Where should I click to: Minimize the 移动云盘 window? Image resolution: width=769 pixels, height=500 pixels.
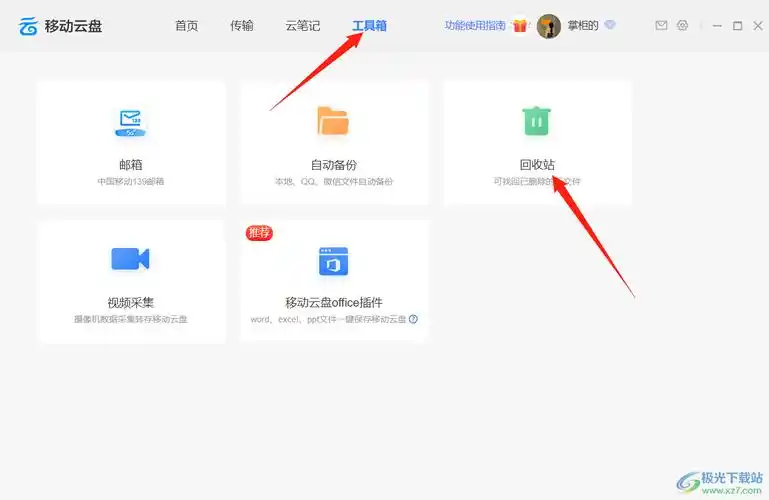click(717, 25)
